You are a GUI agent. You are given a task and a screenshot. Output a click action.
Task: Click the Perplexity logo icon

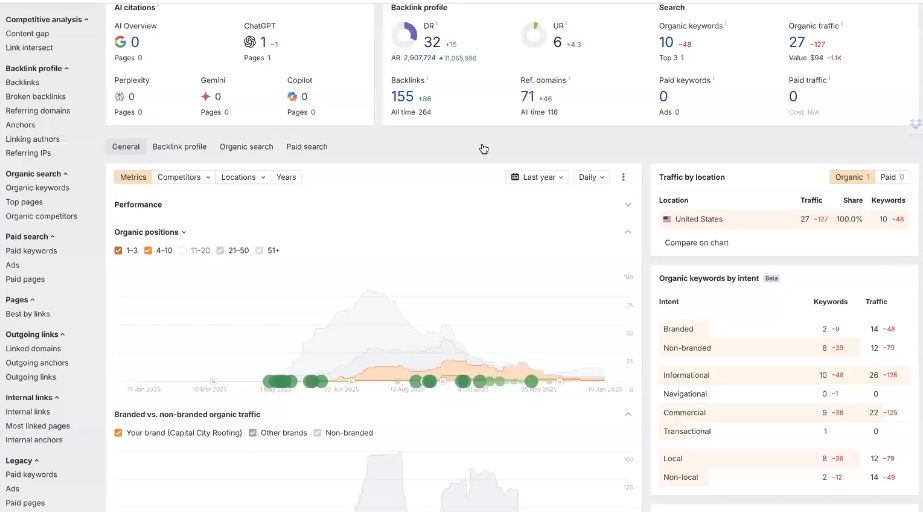click(120, 97)
